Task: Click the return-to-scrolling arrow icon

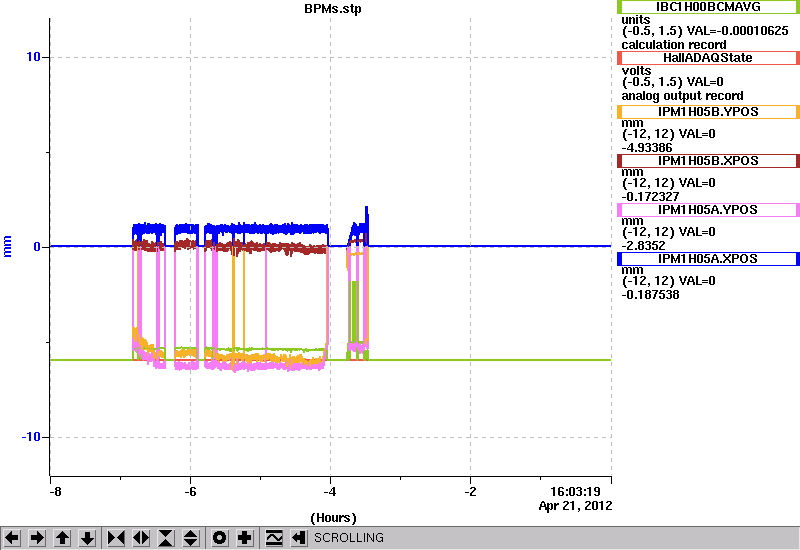Action: (299, 538)
